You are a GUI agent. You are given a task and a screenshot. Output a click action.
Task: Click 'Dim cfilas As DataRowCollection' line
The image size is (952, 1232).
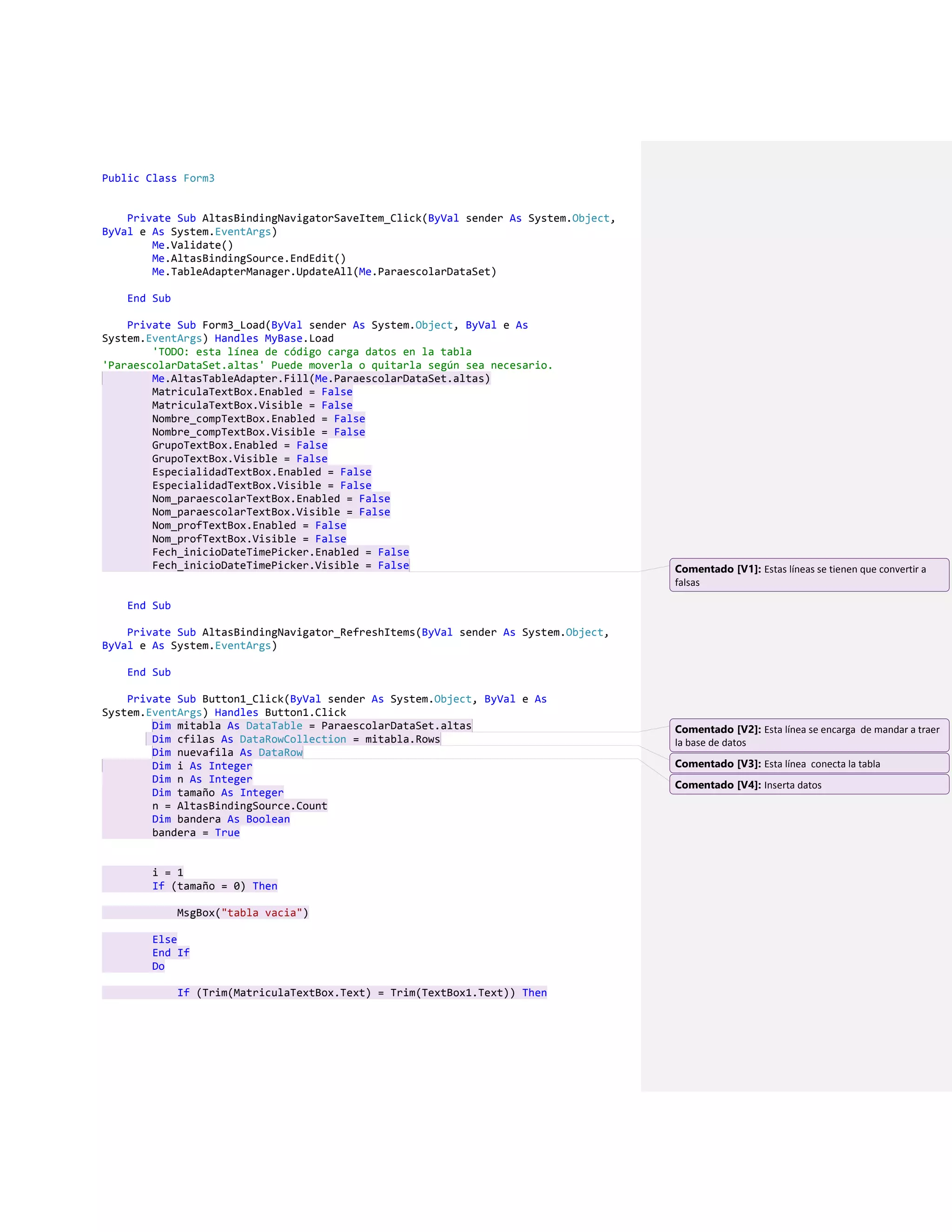point(296,739)
